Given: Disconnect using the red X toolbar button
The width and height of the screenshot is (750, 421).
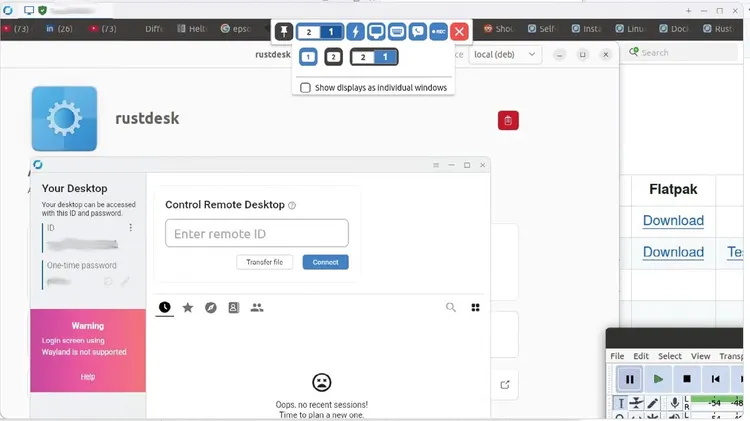Looking at the screenshot, I should pos(459,32).
